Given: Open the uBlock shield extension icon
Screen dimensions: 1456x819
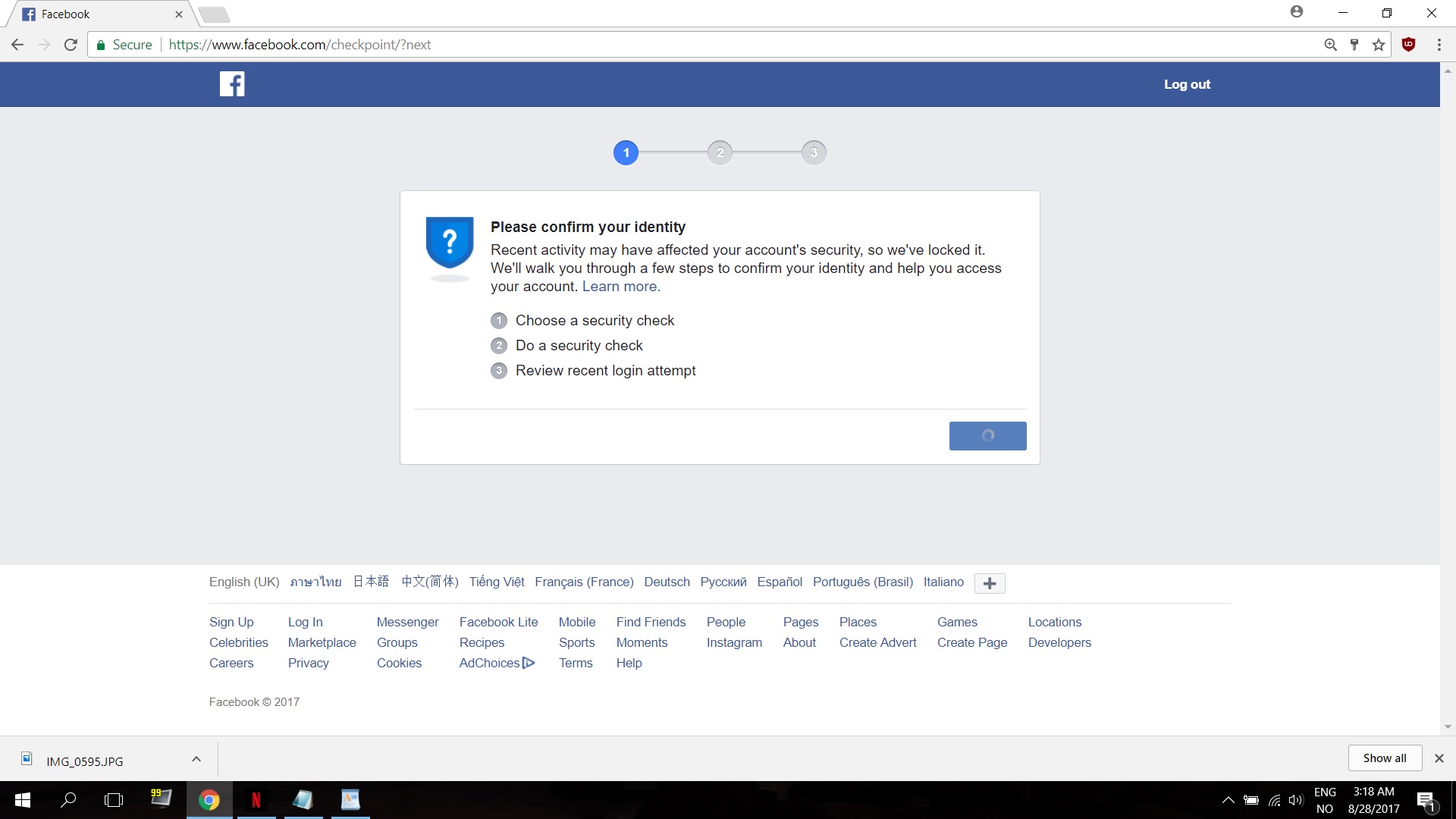Looking at the screenshot, I should coord(1409,44).
